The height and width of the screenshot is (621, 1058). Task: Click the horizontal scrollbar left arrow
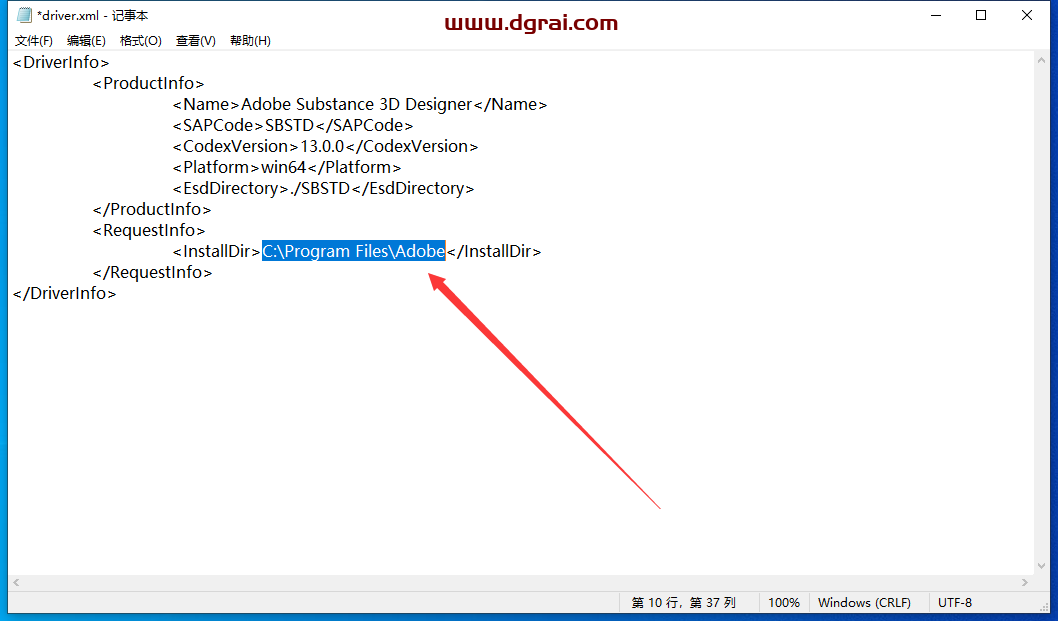(16, 582)
